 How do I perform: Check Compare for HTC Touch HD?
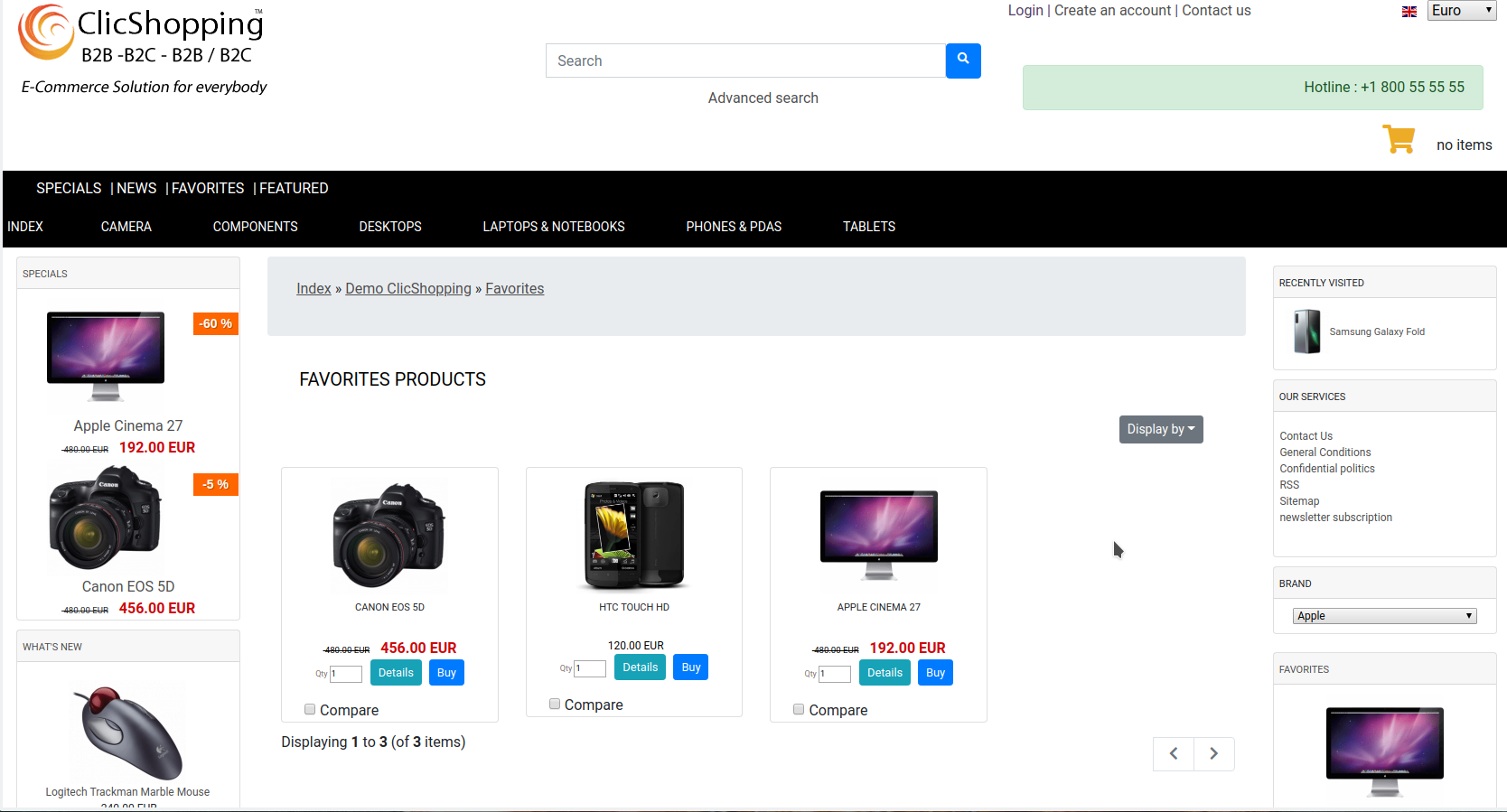coord(555,704)
